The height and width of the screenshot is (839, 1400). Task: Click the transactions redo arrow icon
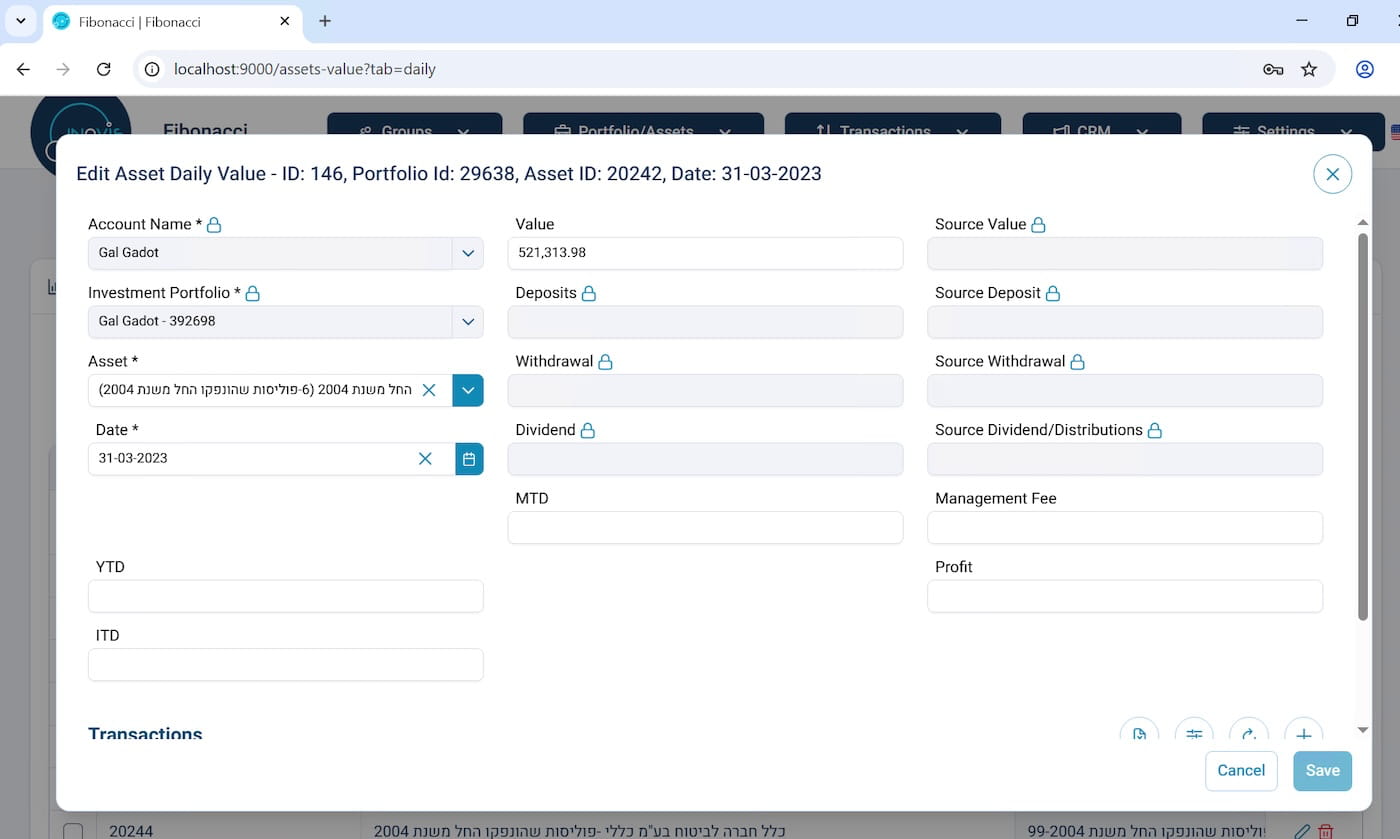coord(1248,733)
